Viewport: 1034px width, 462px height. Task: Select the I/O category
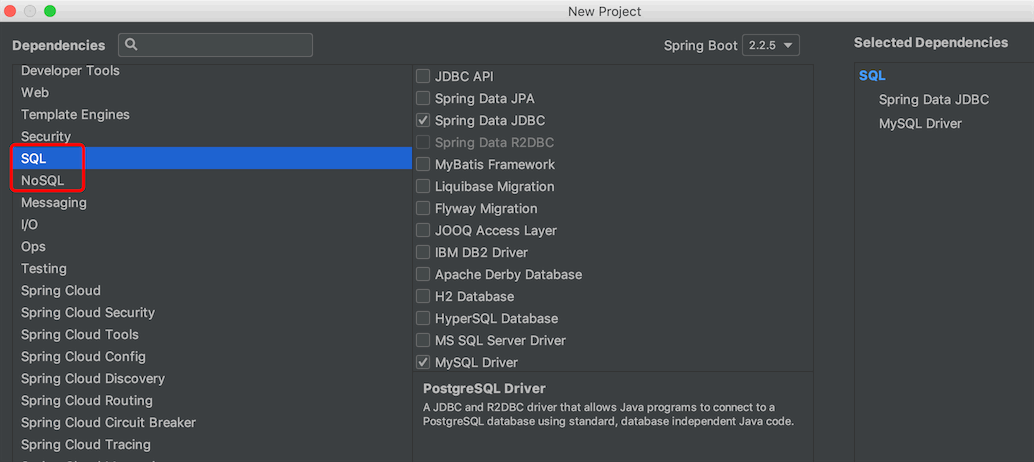click(212, 225)
